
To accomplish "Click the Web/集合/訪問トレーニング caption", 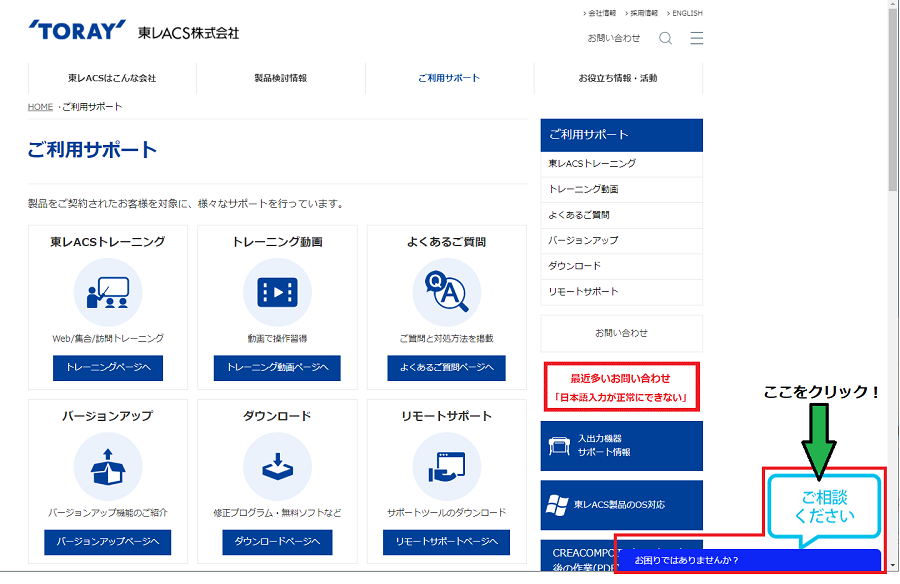I will click(108, 339).
